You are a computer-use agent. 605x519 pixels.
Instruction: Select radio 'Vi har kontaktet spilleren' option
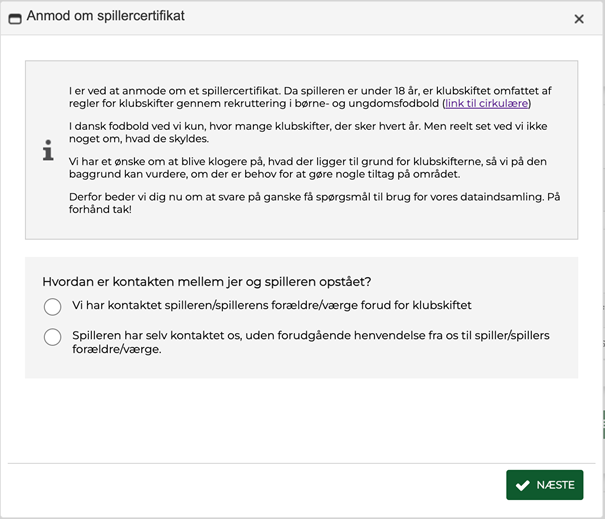(53, 306)
